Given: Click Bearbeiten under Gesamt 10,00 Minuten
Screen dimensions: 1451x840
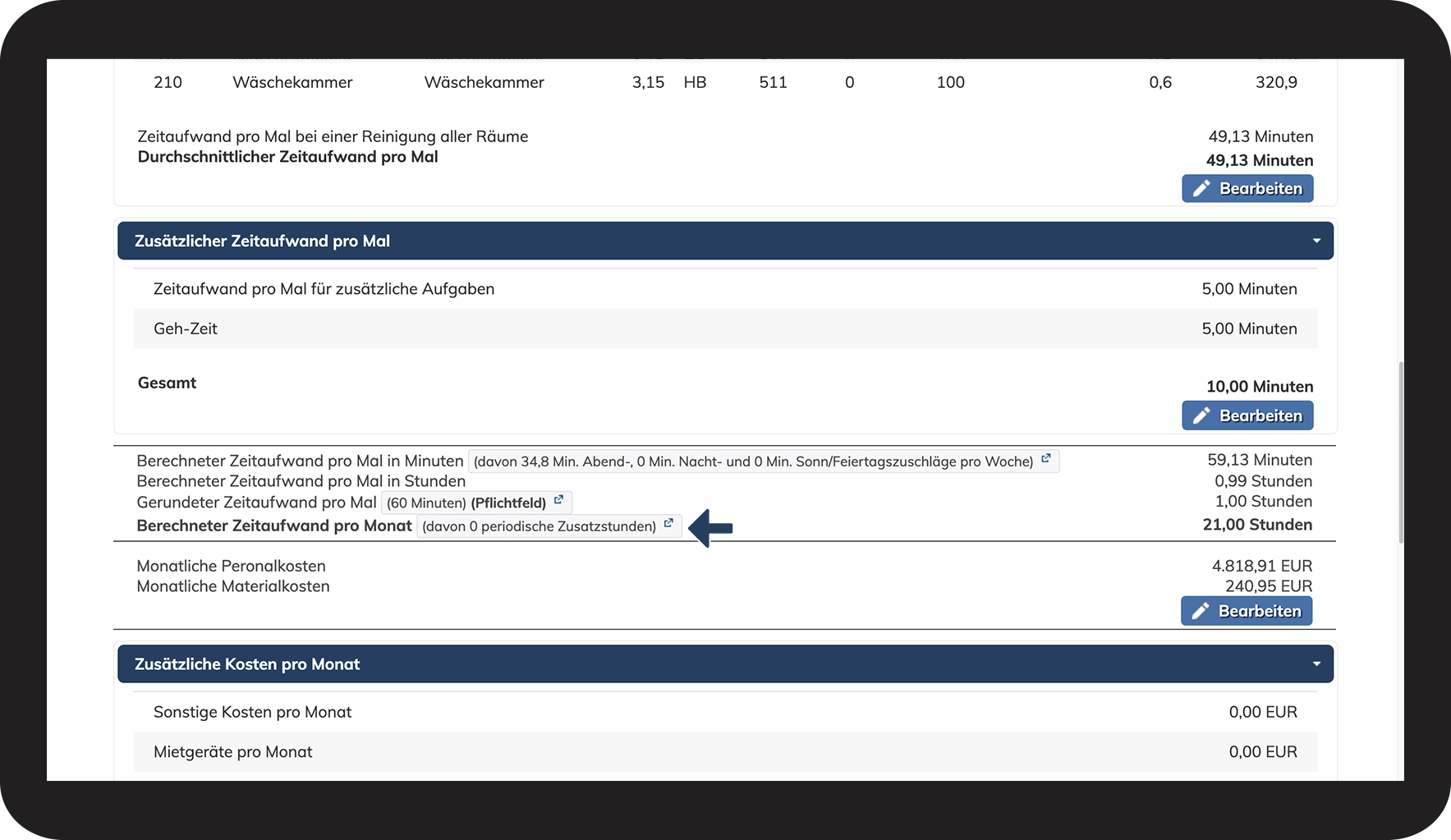Looking at the screenshot, I should pos(1247,415).
